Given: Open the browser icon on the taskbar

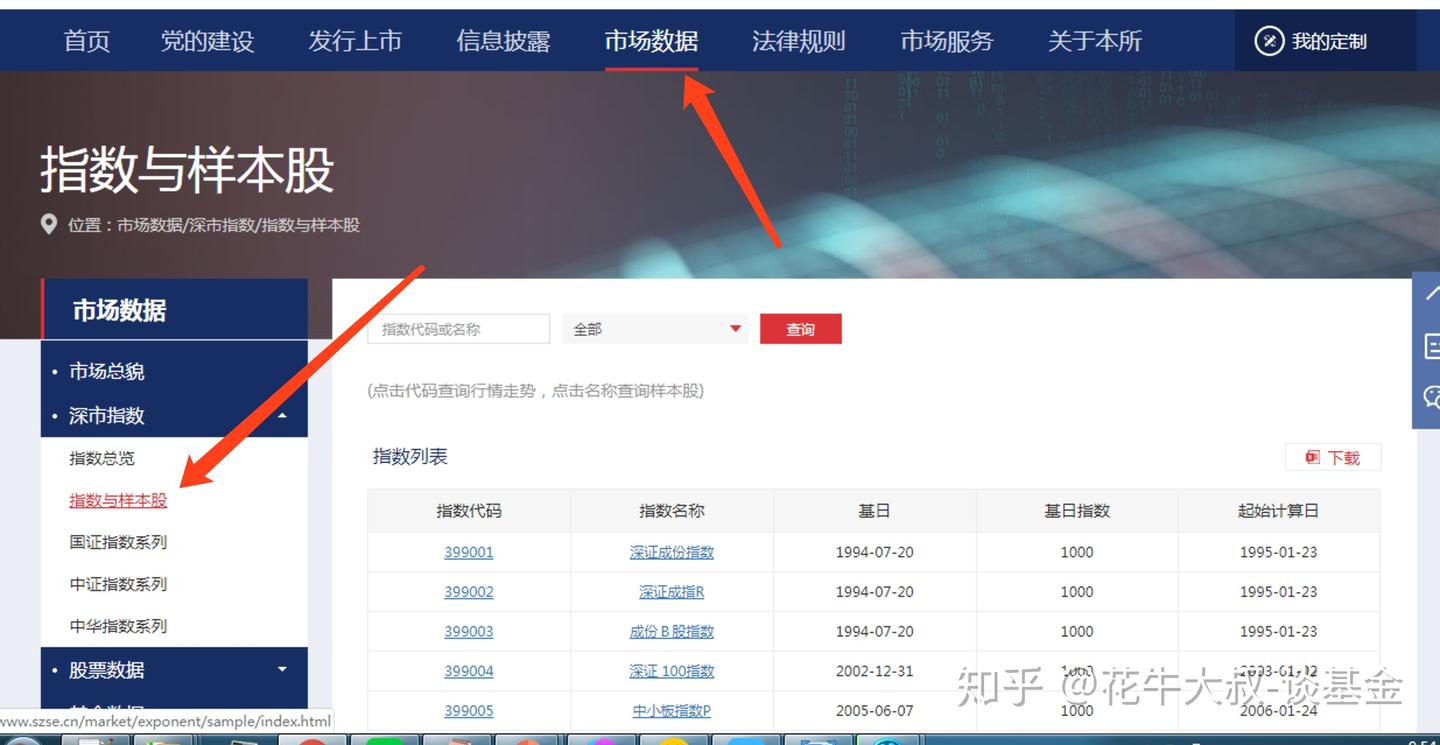Looking at the screenshot, I should coord(885,742).
